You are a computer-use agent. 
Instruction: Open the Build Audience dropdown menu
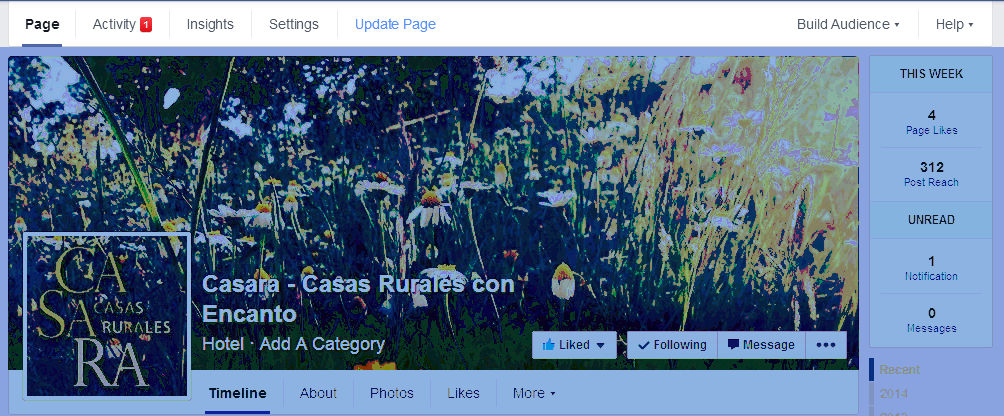tap(848, 24)
